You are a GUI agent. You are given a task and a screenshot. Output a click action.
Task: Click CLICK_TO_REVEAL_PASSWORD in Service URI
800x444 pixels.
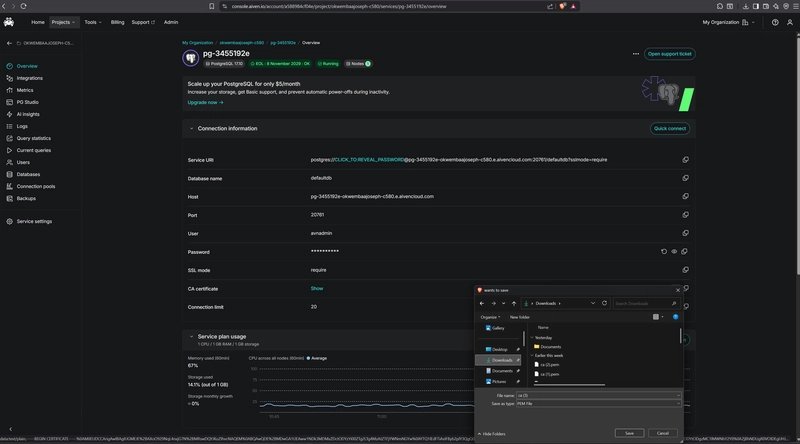[x=369, y=160]
